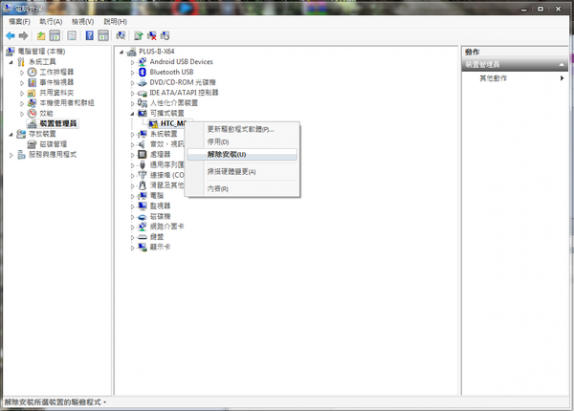574x411 pixels.
Task: Click the blue help question-mark icon
Action: click(89, 36)
